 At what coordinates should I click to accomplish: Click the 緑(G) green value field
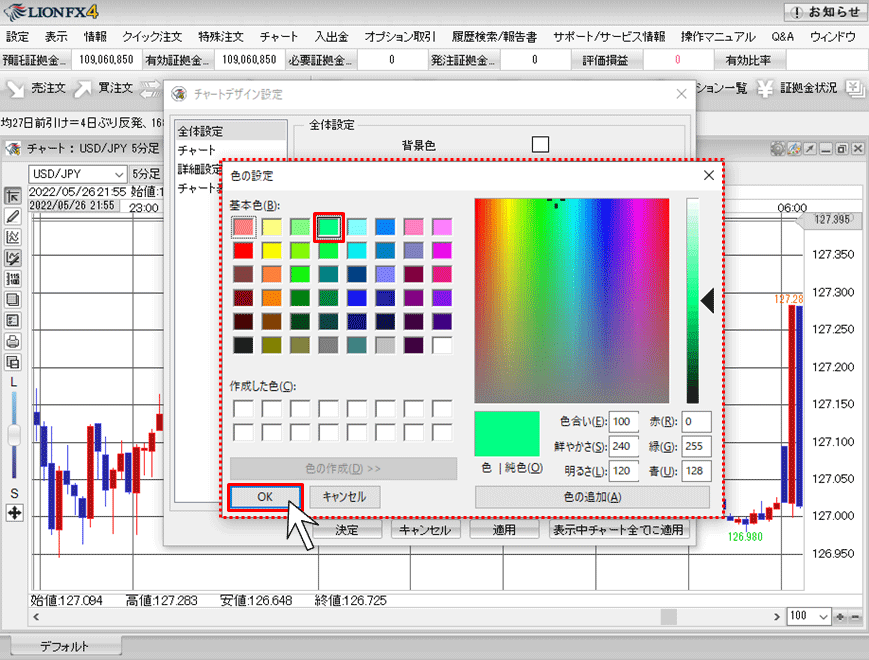696,446
